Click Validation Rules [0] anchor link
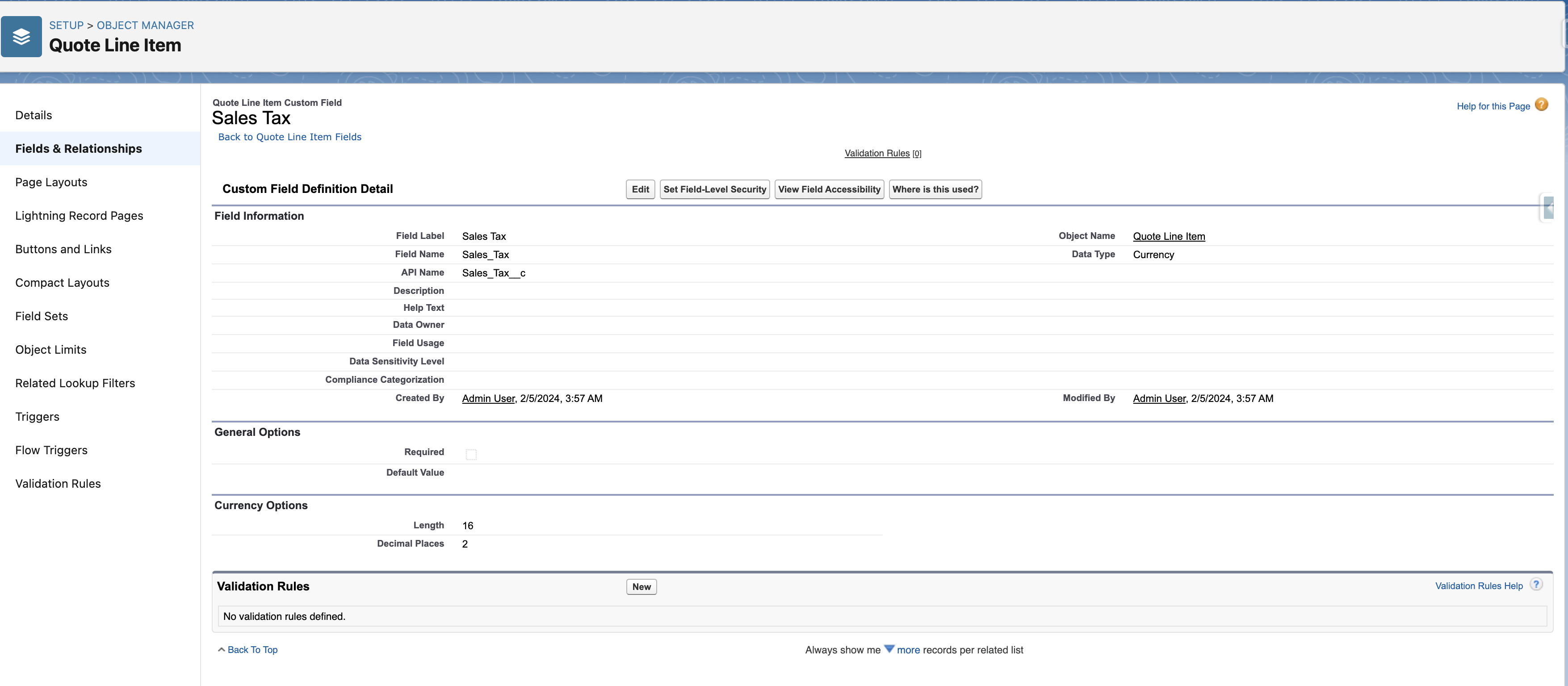 [x=883, y=153]
